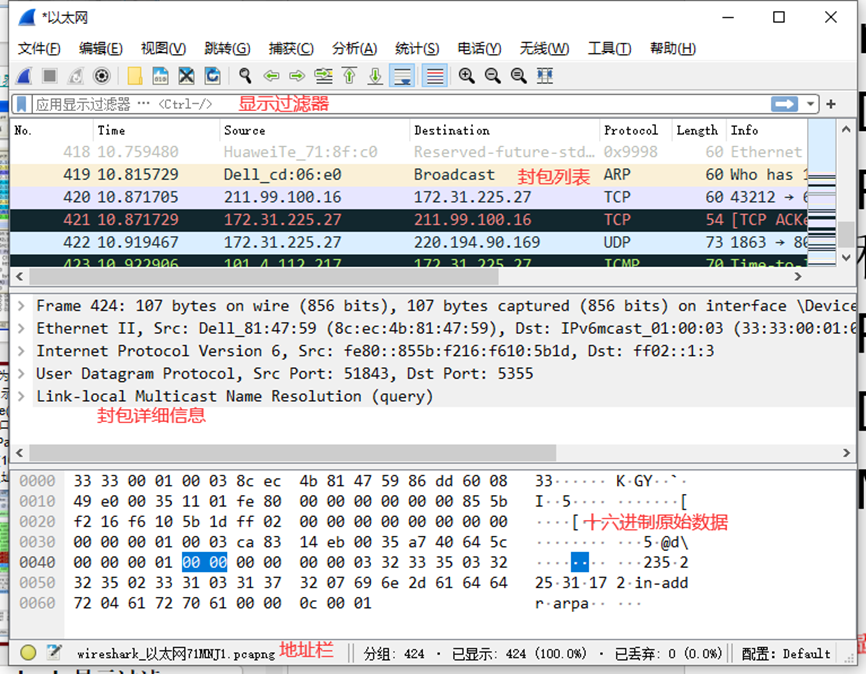Open the display filter history dropdown

[x=810, y=104]
